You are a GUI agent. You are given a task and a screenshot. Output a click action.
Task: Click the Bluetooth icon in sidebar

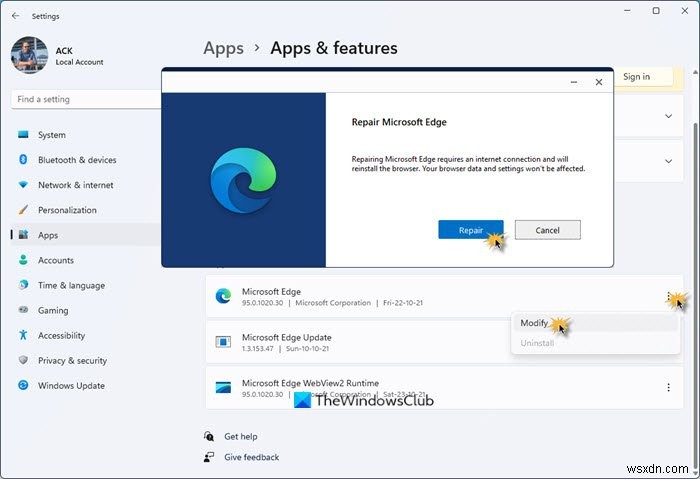coord(23,159)
